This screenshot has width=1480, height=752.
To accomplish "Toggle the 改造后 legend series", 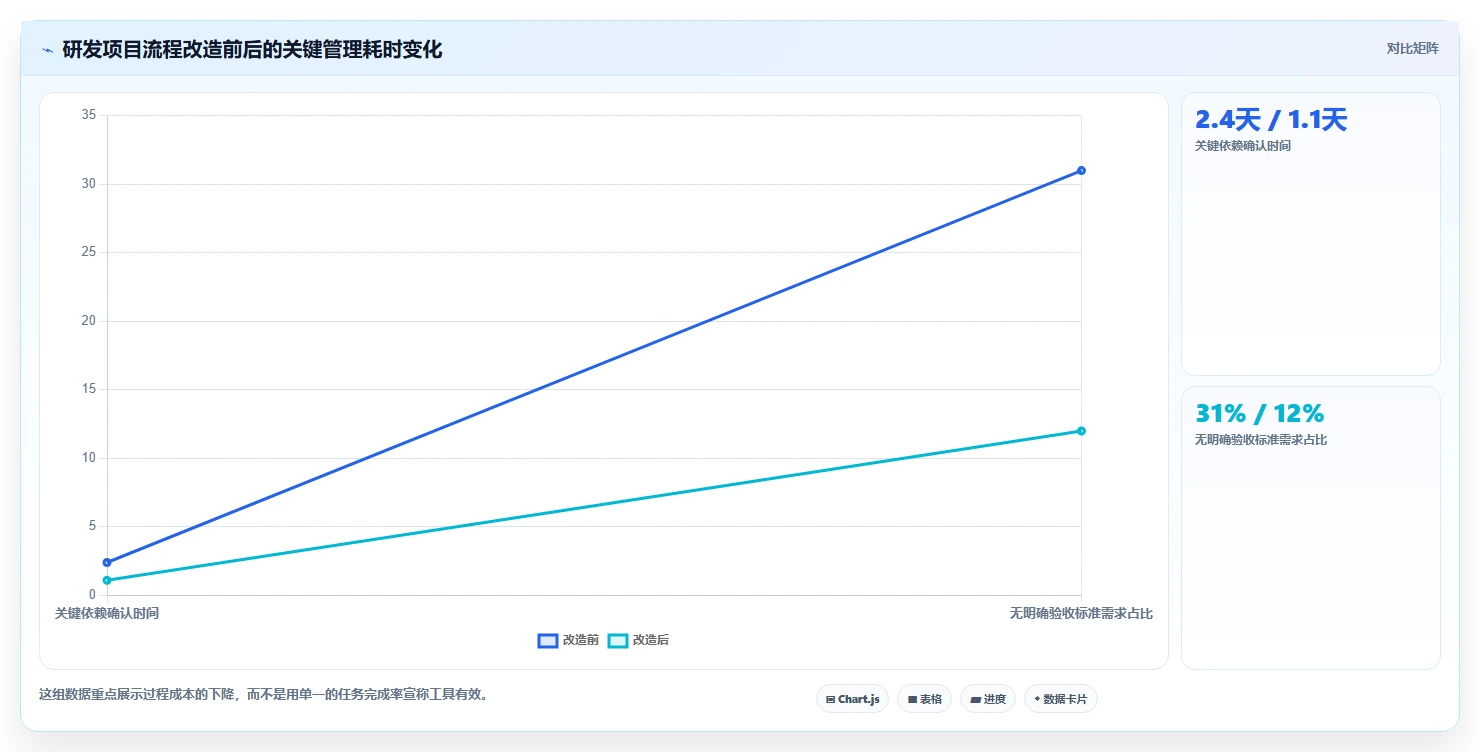I will pos(638,640).
